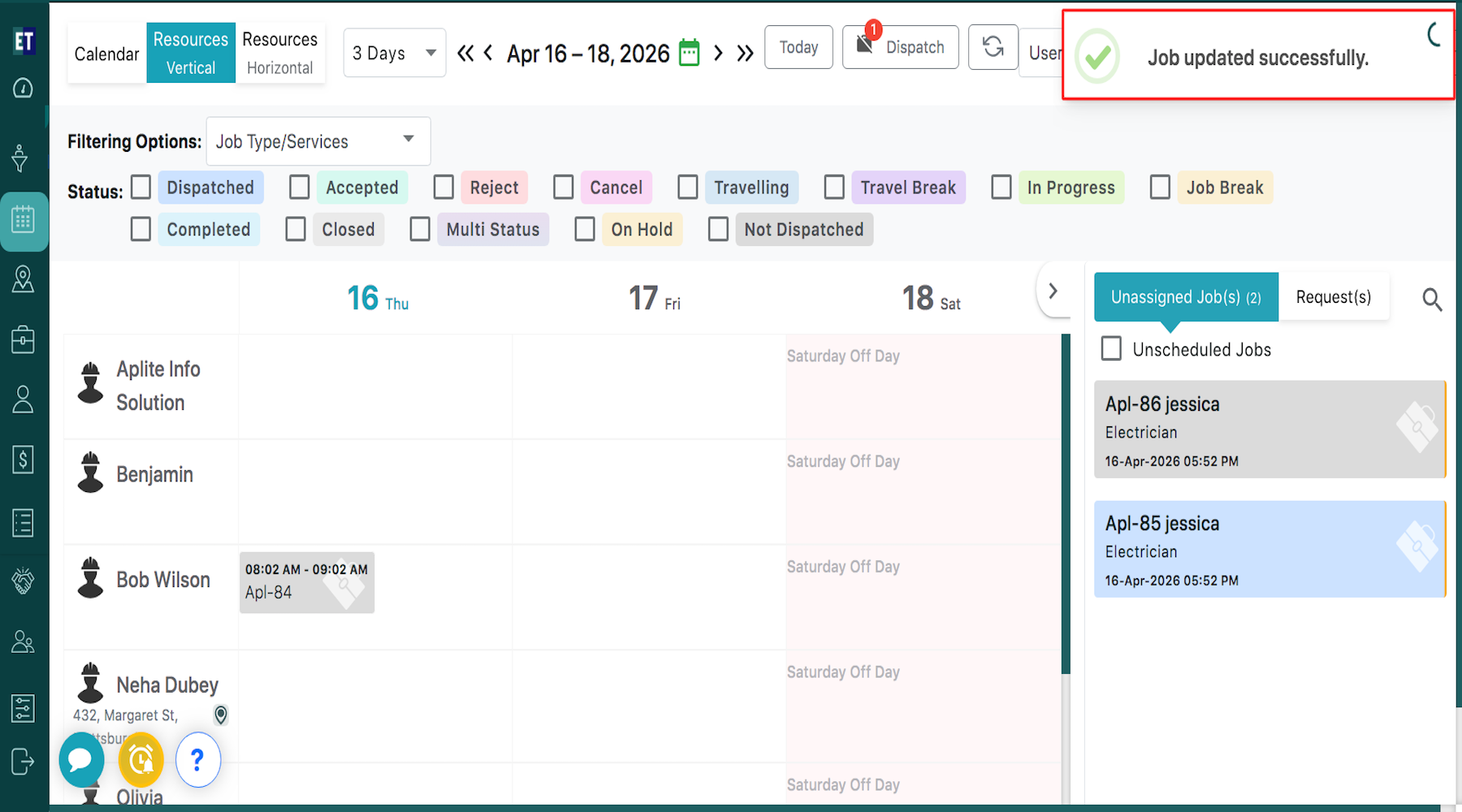Viewport: 1462px width, 812px height.
Task: Expand calendar using right chevron by 18 Sat
Action: (1053, 291)
